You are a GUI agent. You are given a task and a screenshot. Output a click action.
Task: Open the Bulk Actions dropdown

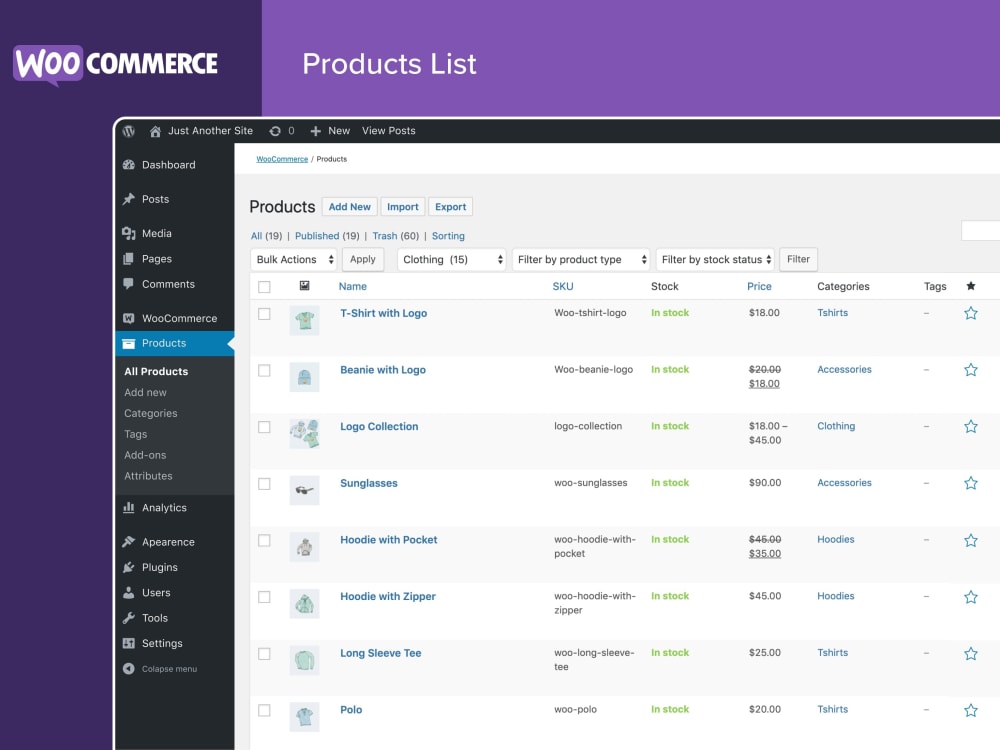[292, 259]
